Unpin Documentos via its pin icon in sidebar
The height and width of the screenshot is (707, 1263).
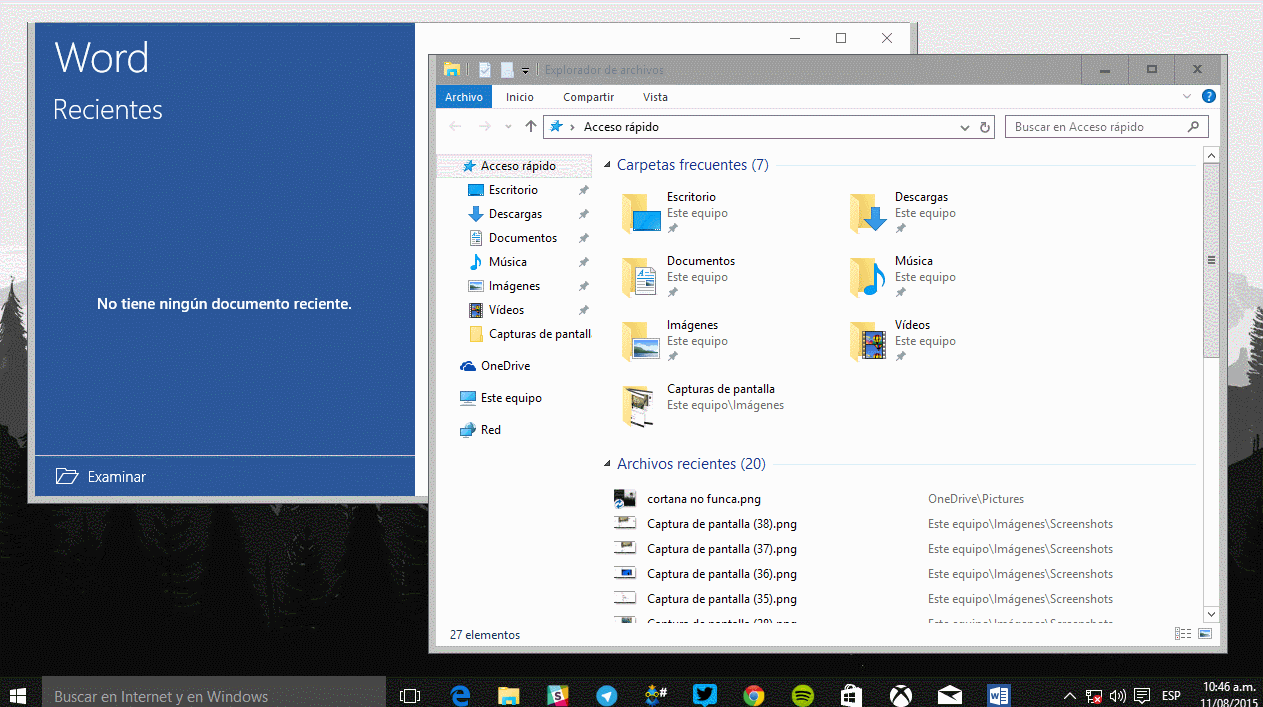[x=584, y=238]
